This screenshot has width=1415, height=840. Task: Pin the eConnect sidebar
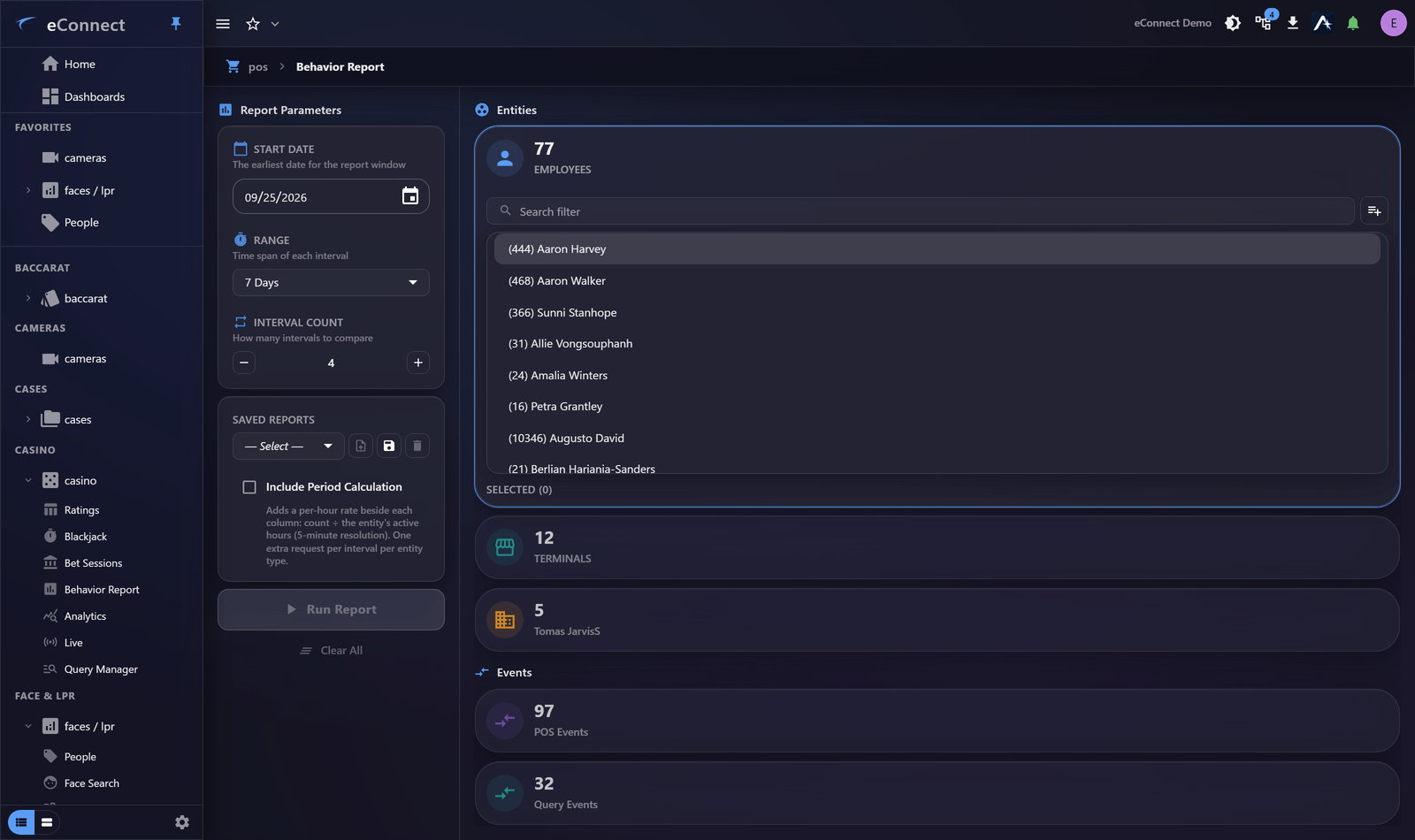(x=176, y=24)
